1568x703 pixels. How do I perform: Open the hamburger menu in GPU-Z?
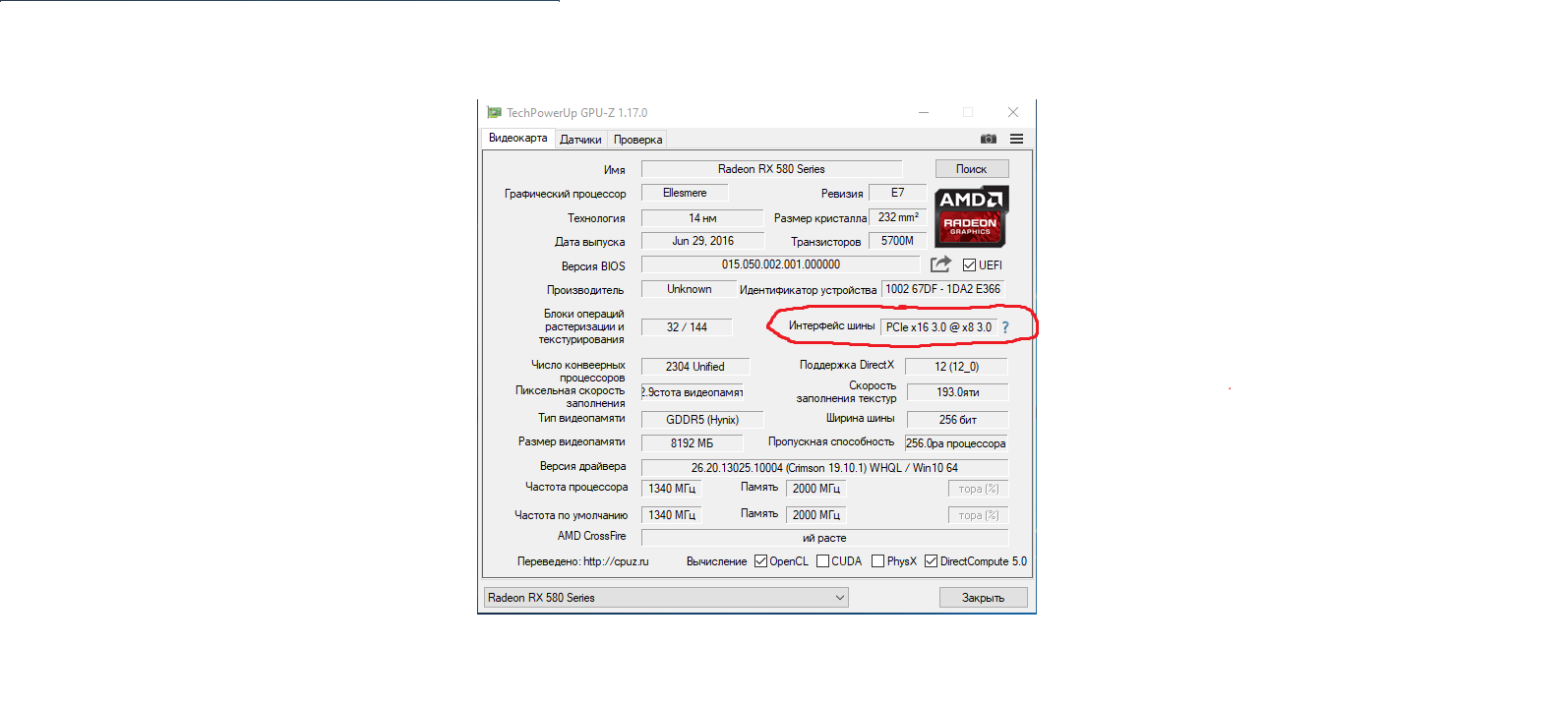[x=1016, y=139]
